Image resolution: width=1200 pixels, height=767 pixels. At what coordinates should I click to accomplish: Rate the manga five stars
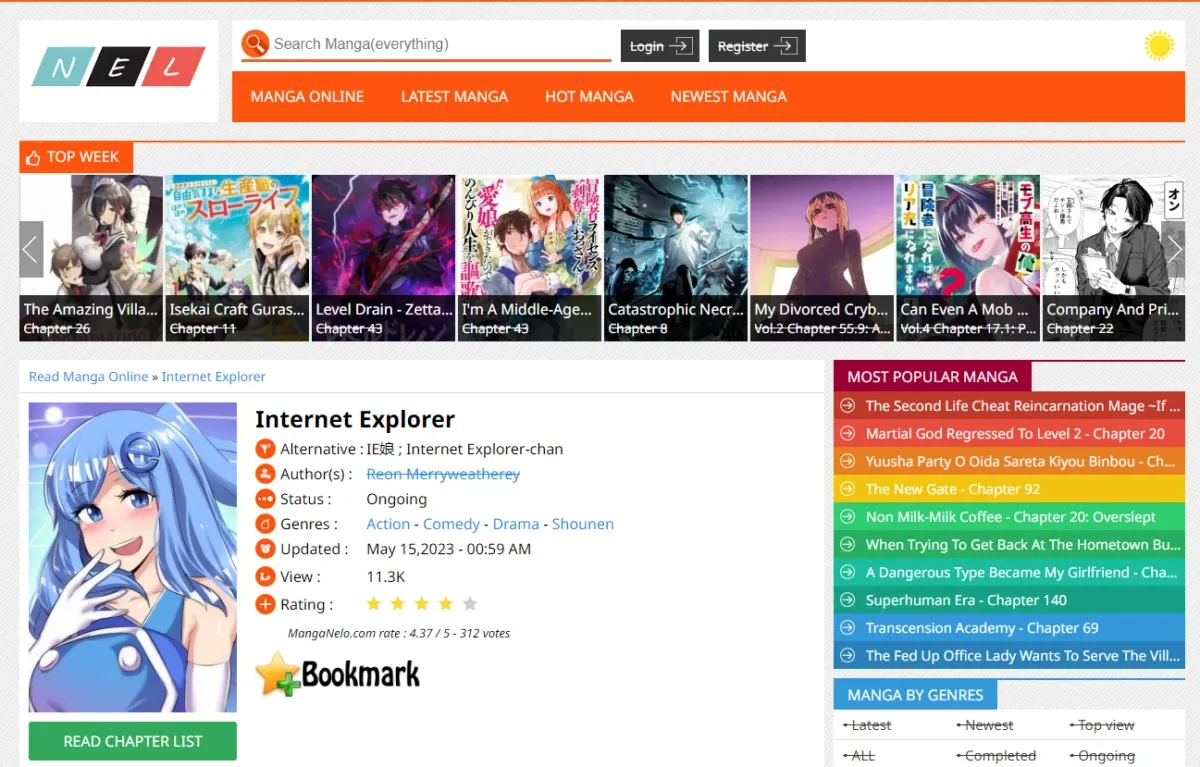pyautogui.click(x=470, y=604)
